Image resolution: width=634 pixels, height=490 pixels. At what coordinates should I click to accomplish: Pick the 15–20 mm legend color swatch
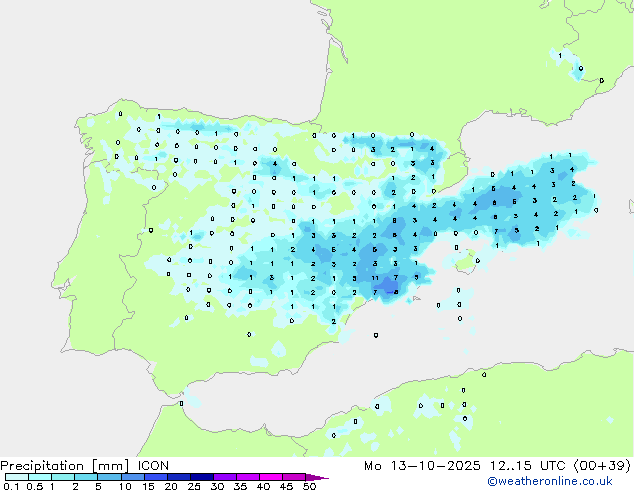click(x=156, y=477)
